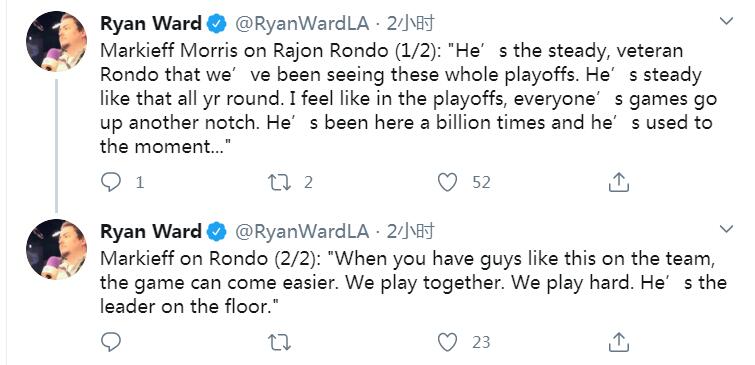Retweet the first tweet with 2 retweets
Image resolution: width=755 pixels, height=365 pixels.
(x=279, y=182)
